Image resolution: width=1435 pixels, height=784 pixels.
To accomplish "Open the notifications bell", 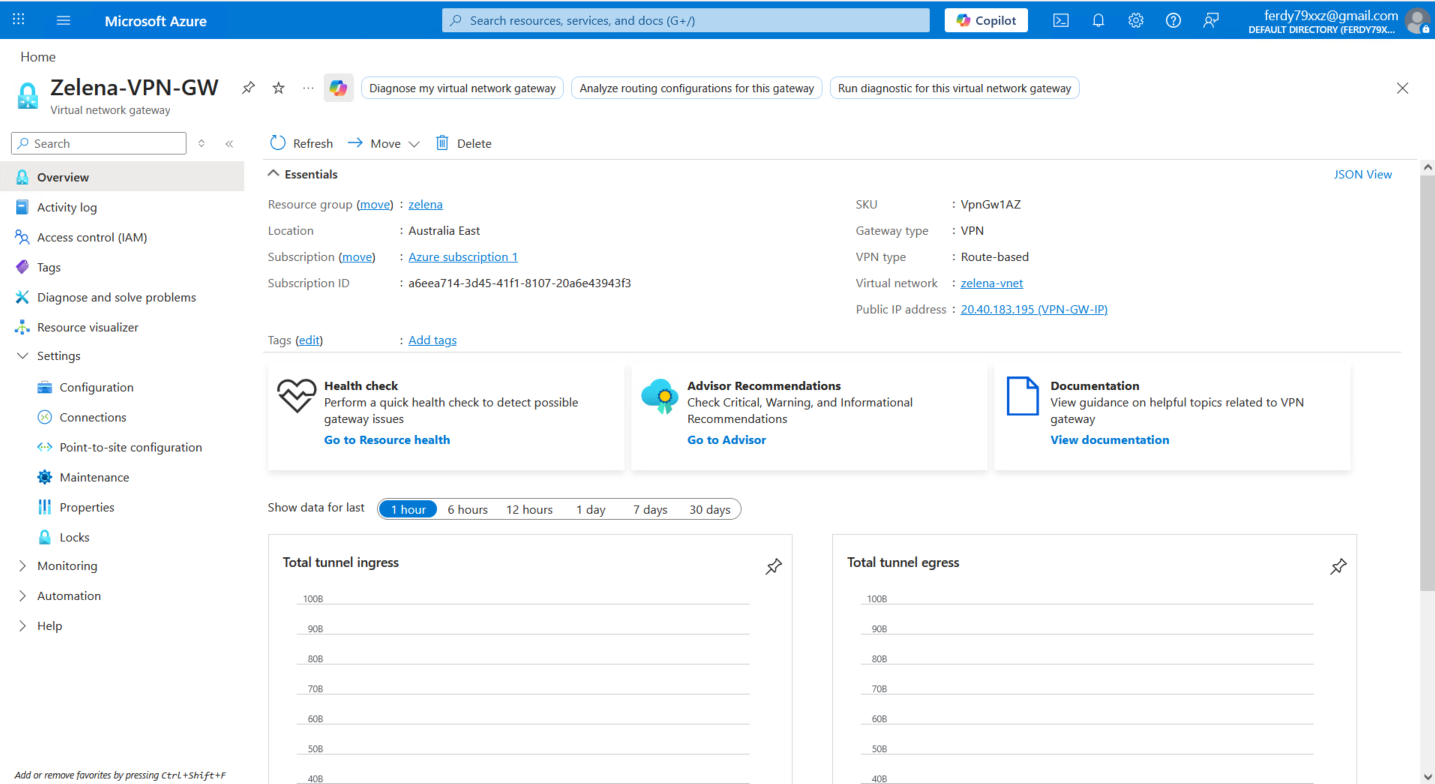I will pyautogui.click(x=1098, y=20).
